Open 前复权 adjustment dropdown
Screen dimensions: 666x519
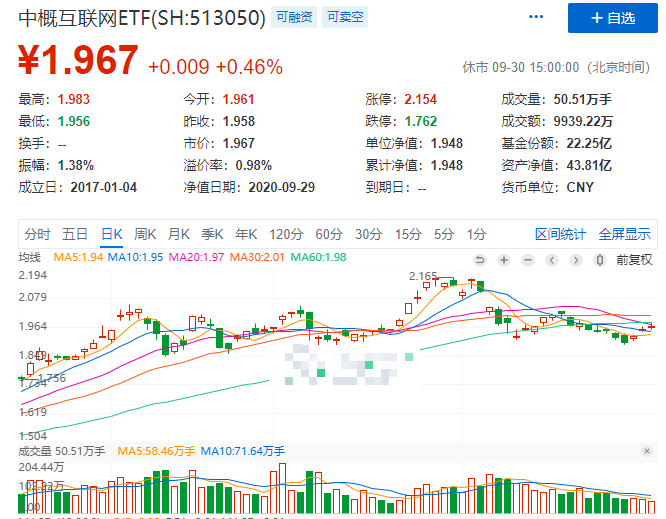634,260
